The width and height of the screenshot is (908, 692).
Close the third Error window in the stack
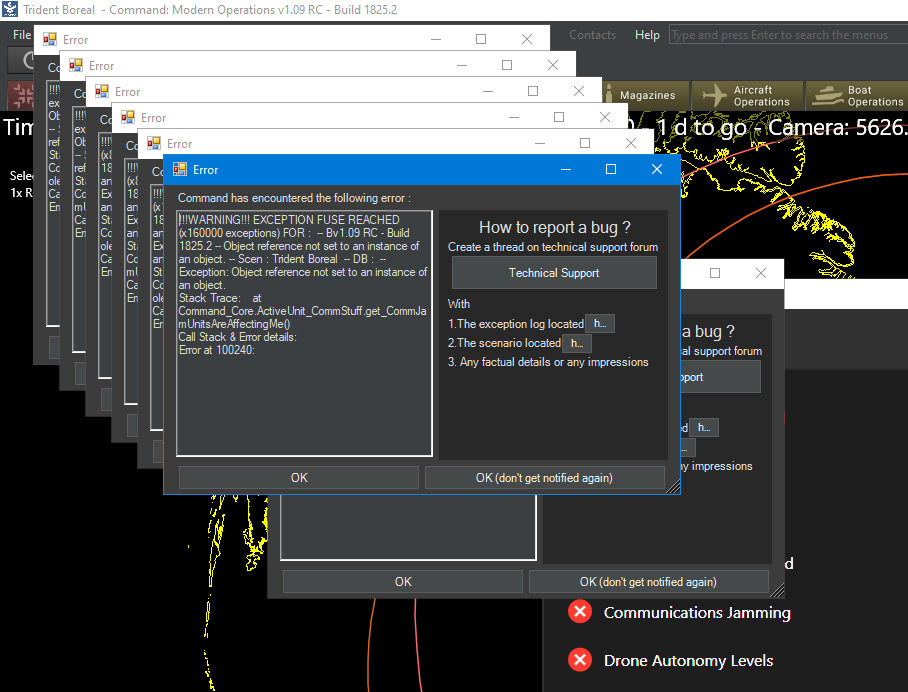[x=579, y=91]
